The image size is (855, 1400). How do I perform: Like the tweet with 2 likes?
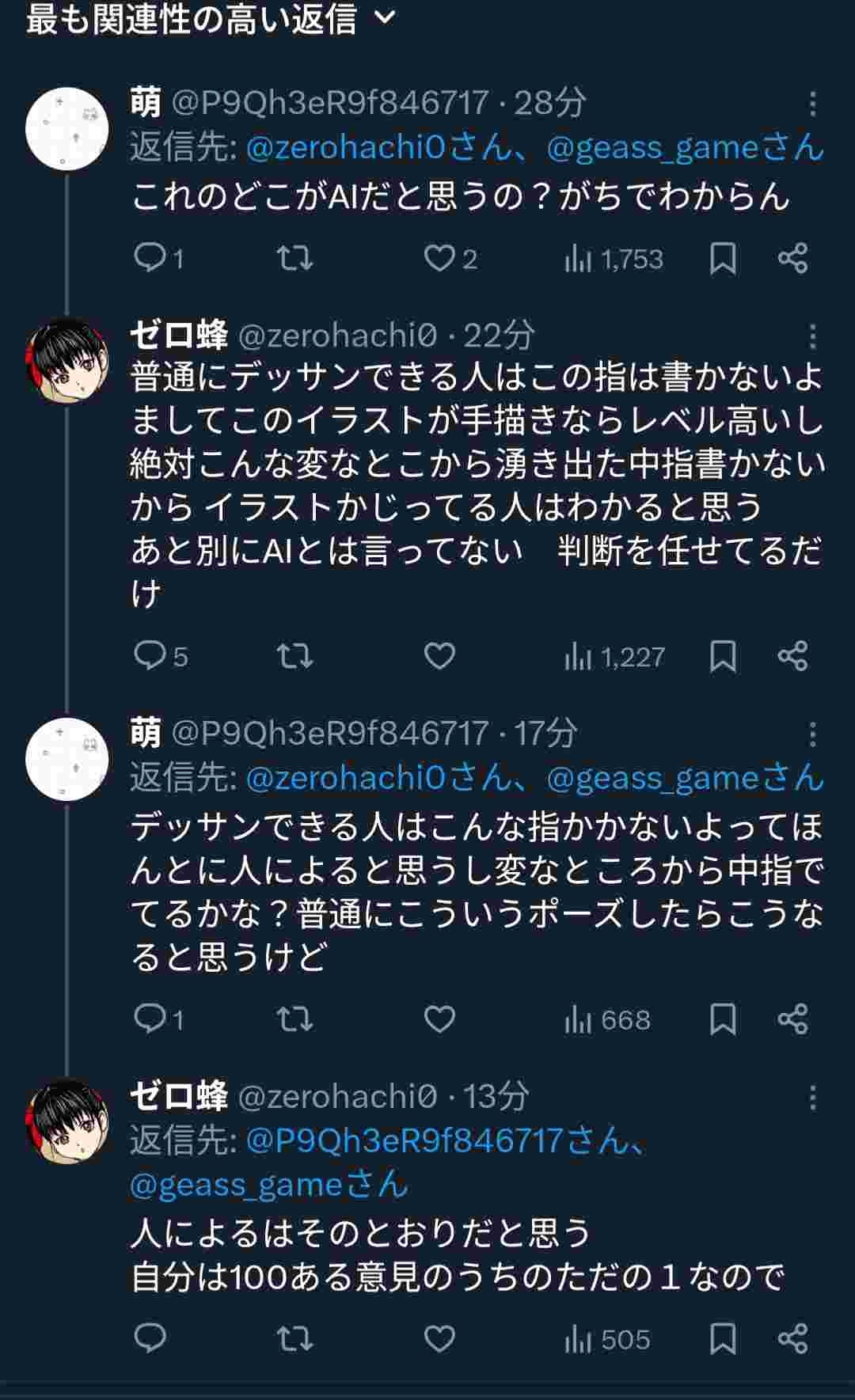click(x=439, y=258)
